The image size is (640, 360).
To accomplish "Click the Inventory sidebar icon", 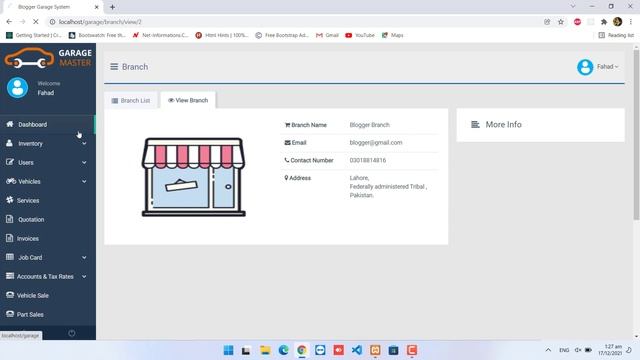I will coord(9,143).
